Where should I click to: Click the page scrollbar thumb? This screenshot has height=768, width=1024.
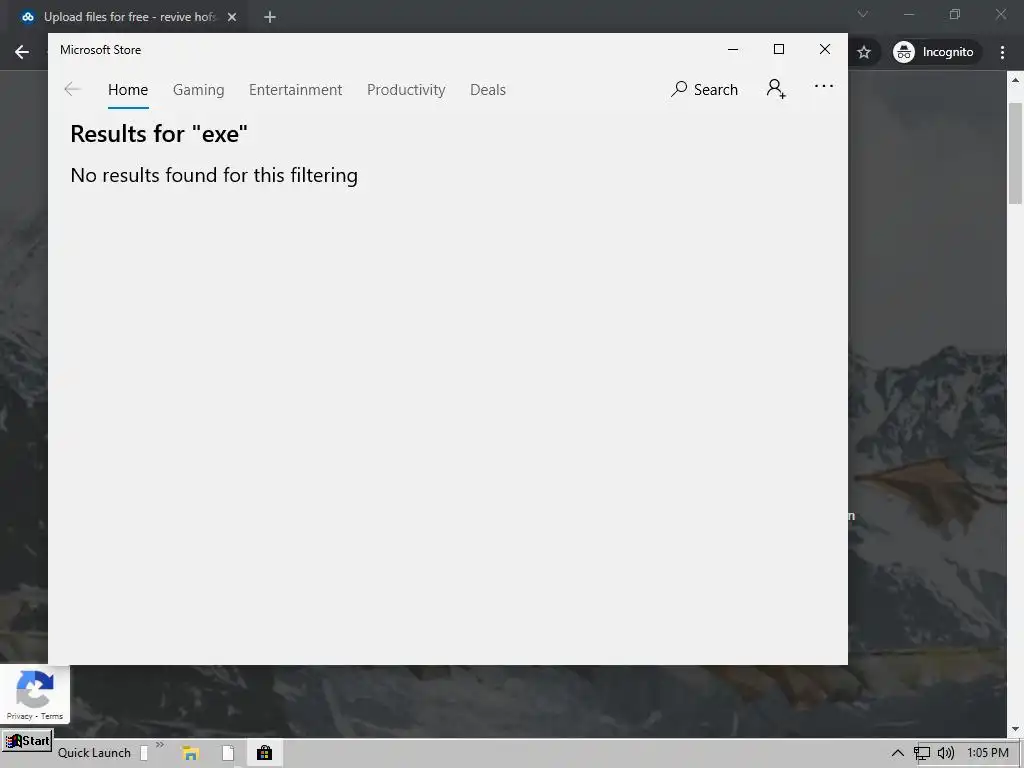coord(1015,153)
